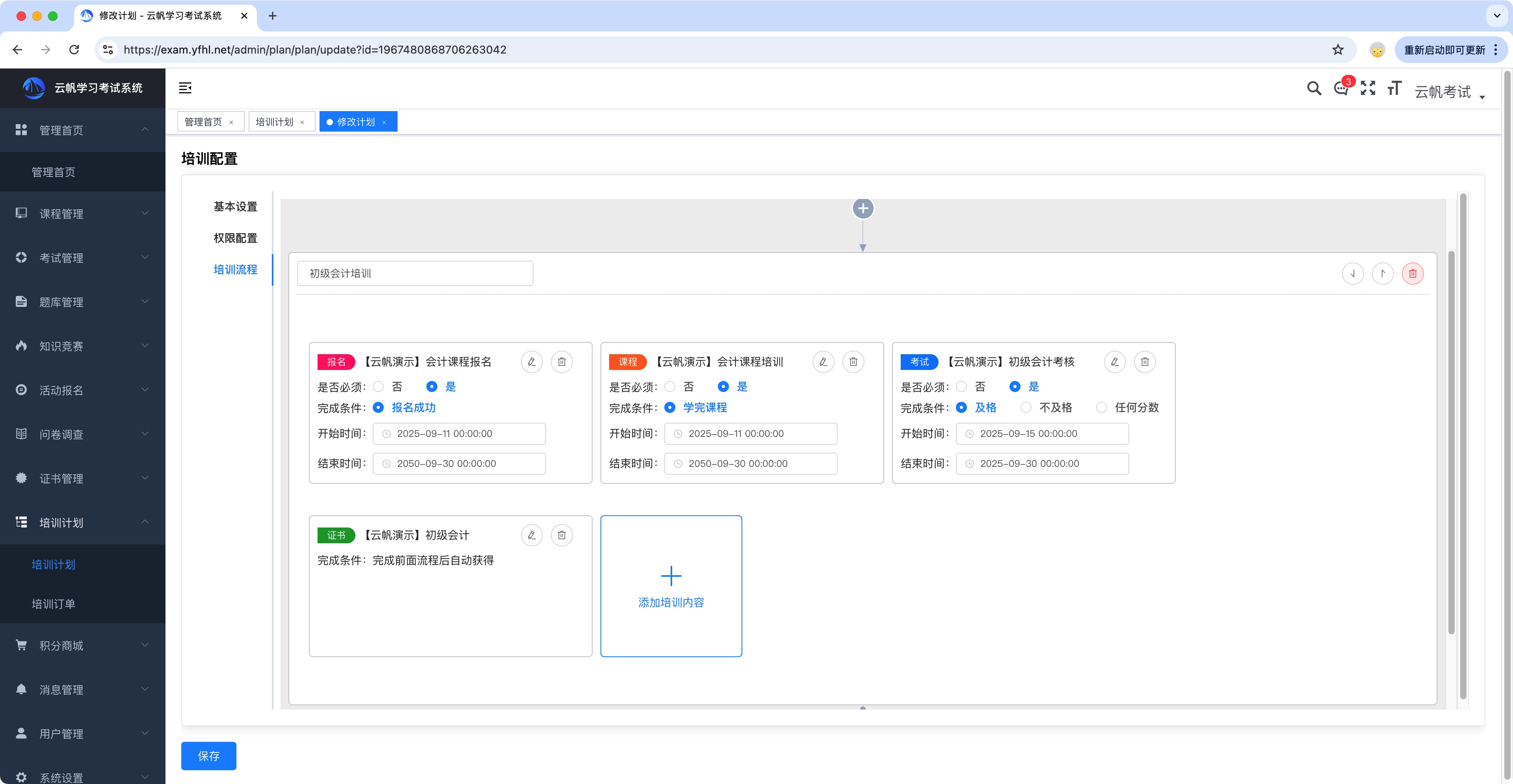The width and height of the screenshot is (1513, 784).
Task: Click the plus circle to add stage
Action: tap(863, 208)
